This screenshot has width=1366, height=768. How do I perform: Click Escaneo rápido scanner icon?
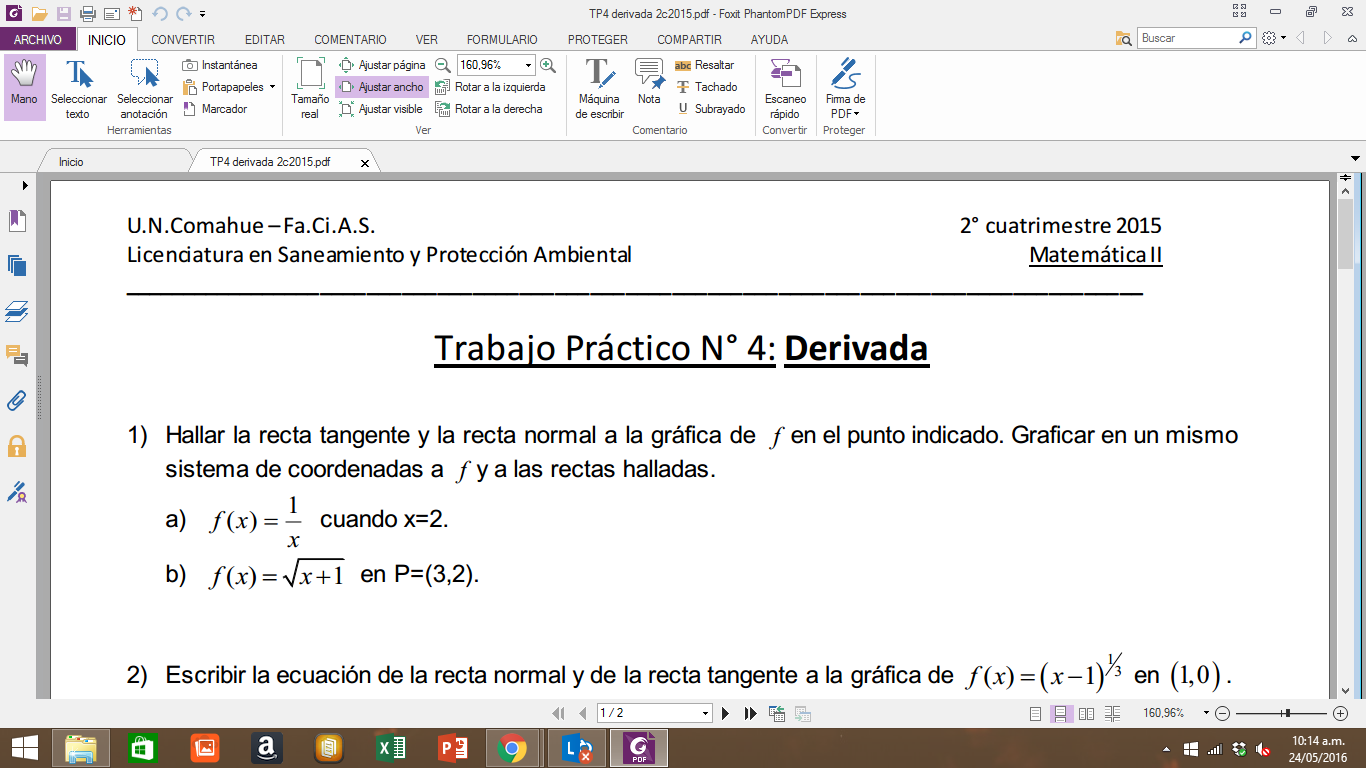pos(785,88)
